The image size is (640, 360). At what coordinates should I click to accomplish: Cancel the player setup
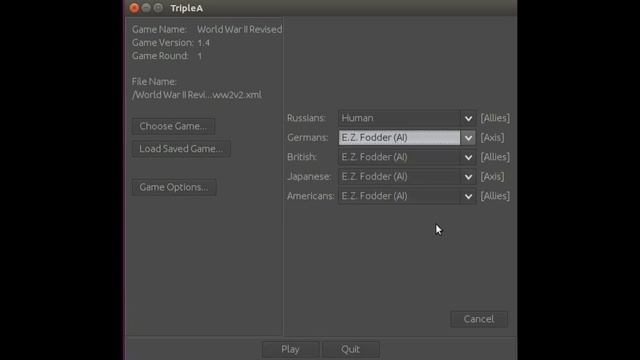[479, 319]
